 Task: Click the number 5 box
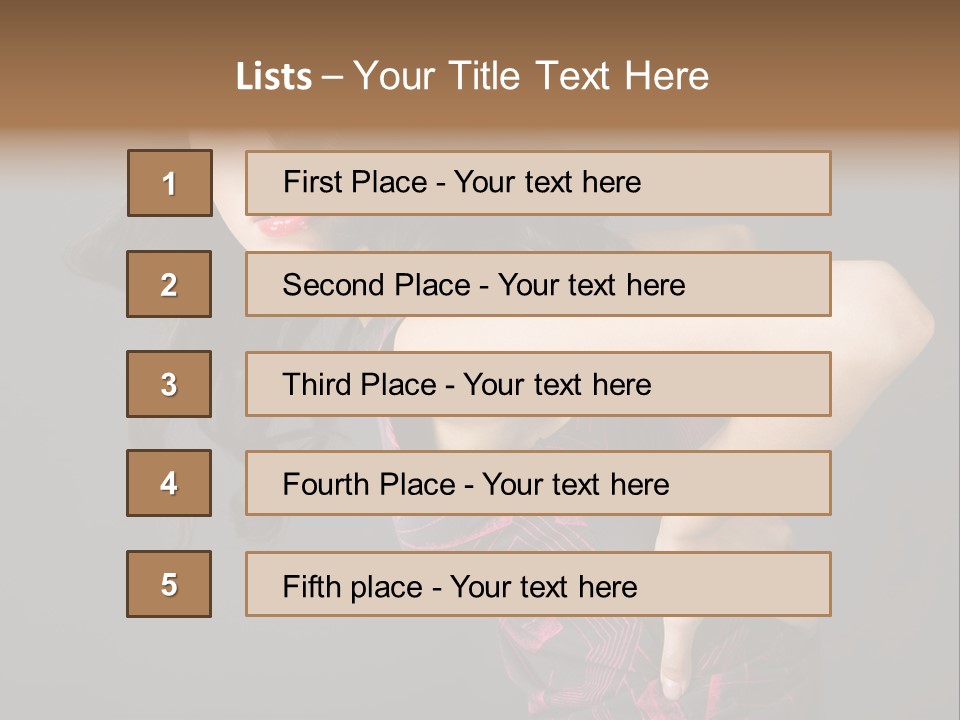(169, 584)
